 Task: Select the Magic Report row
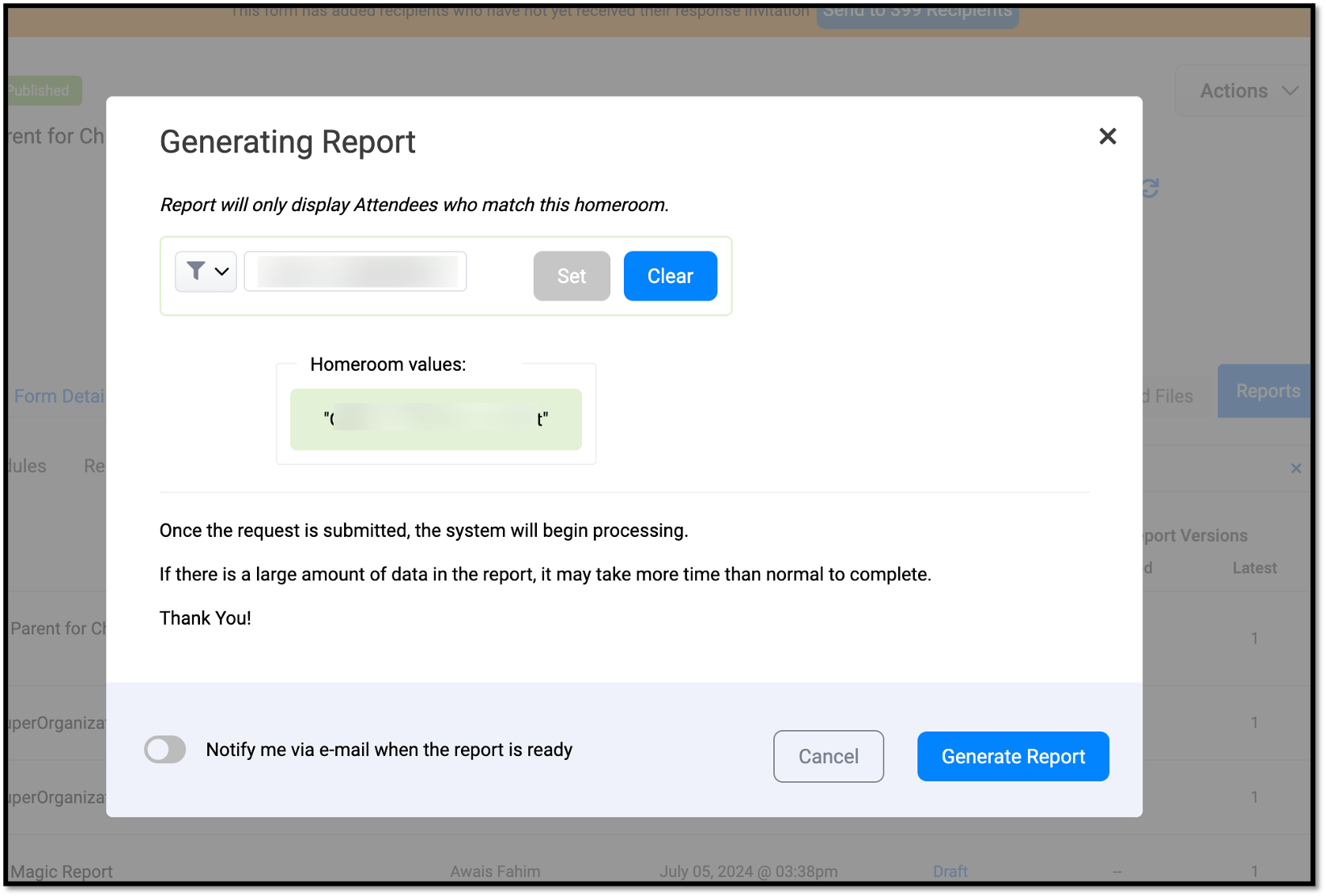(x=61, y=871)
